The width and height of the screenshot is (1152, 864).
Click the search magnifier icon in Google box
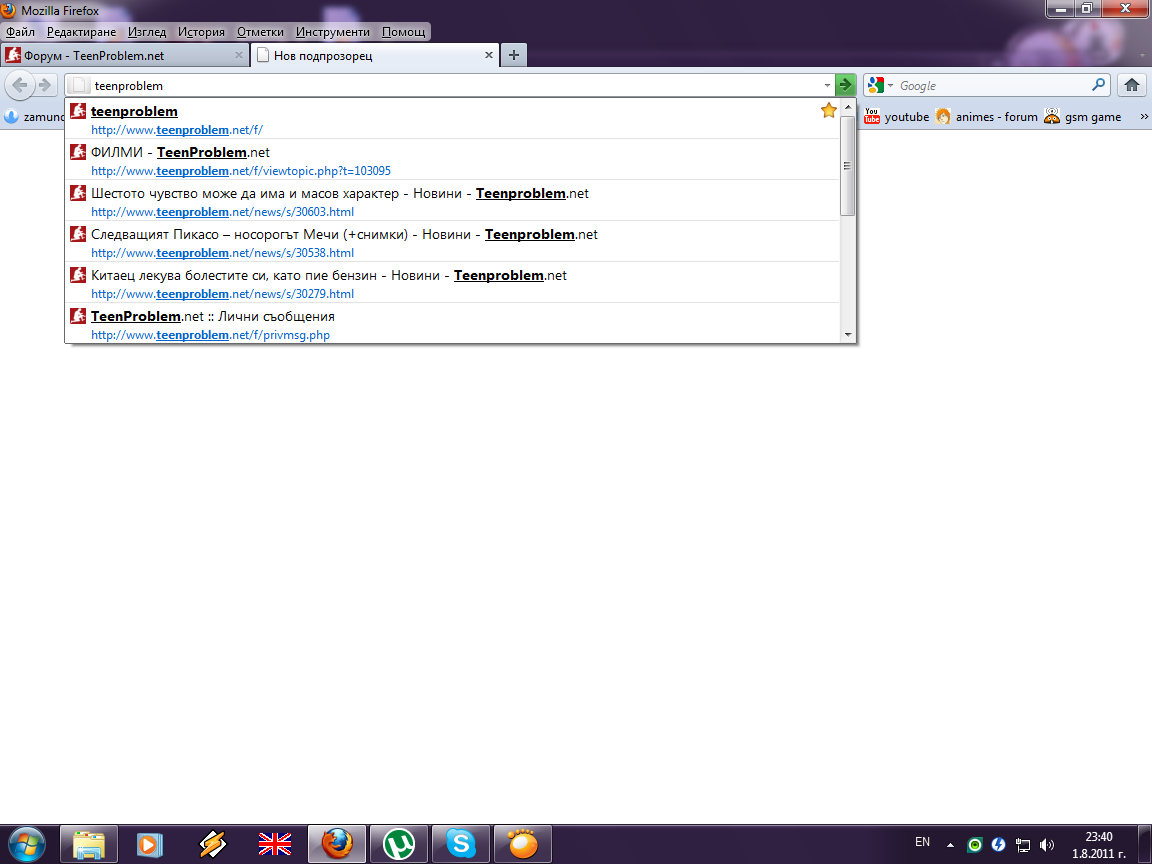pyautogui.click(x=1098, y=85)
